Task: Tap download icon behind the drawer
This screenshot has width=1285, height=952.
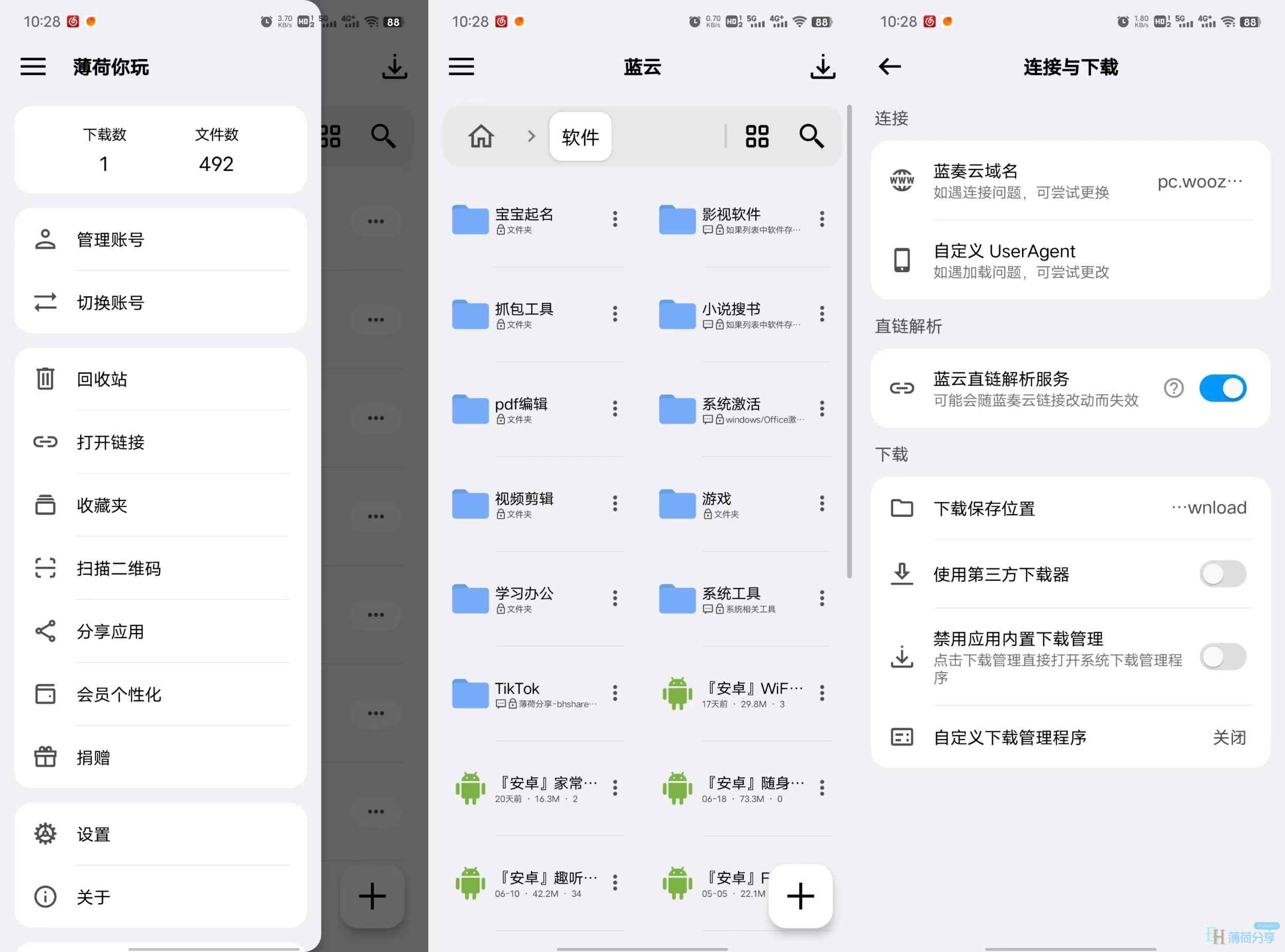Action: 394,67
